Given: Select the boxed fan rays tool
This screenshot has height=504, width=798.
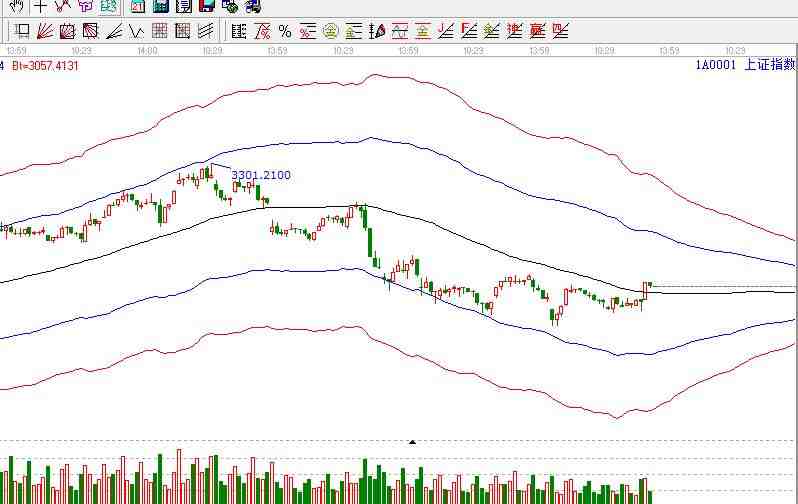Looking at the screenshot, I should click(x=68, y=31).
